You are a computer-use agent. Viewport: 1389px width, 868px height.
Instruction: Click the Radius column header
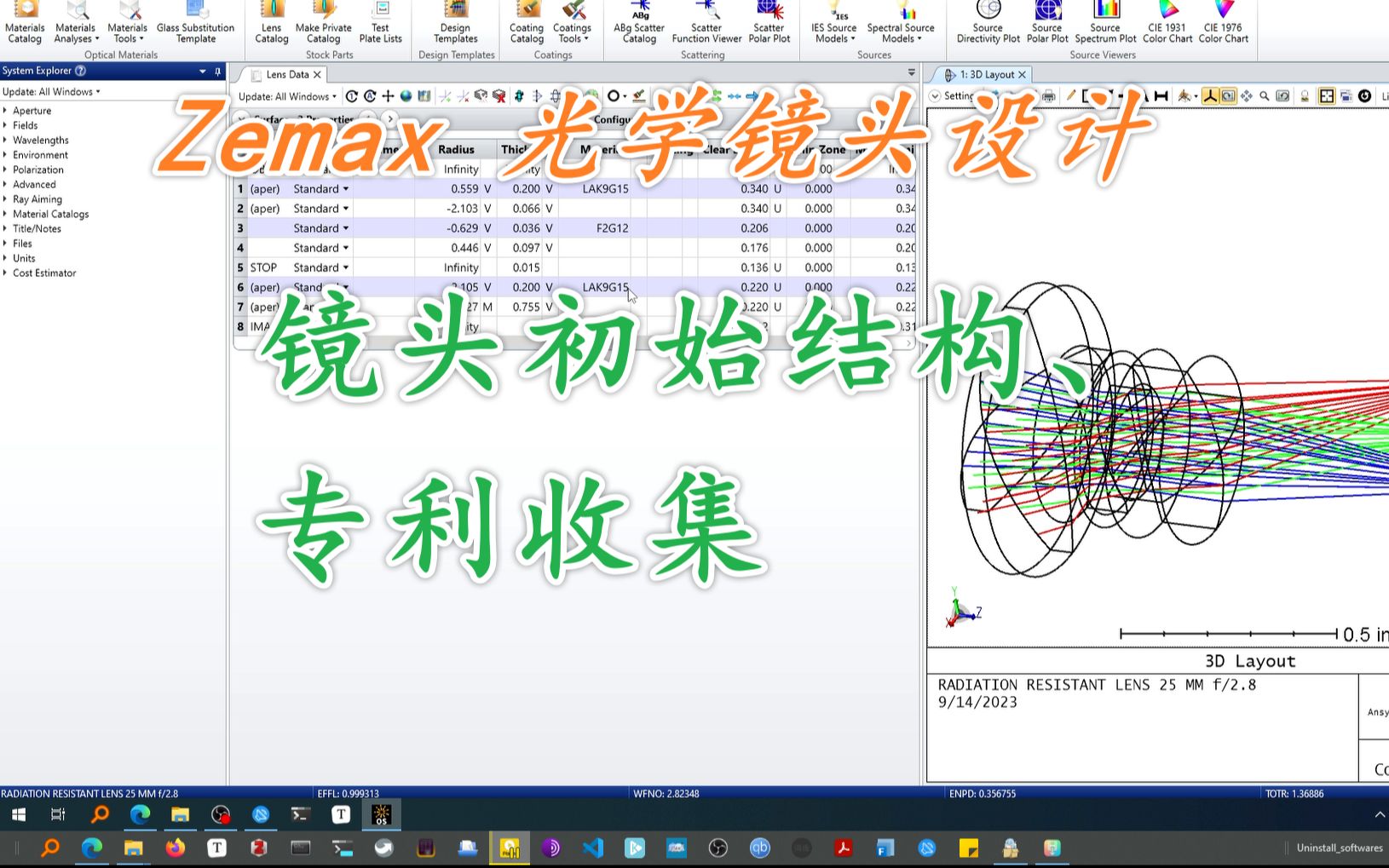[x=457, y=149]
